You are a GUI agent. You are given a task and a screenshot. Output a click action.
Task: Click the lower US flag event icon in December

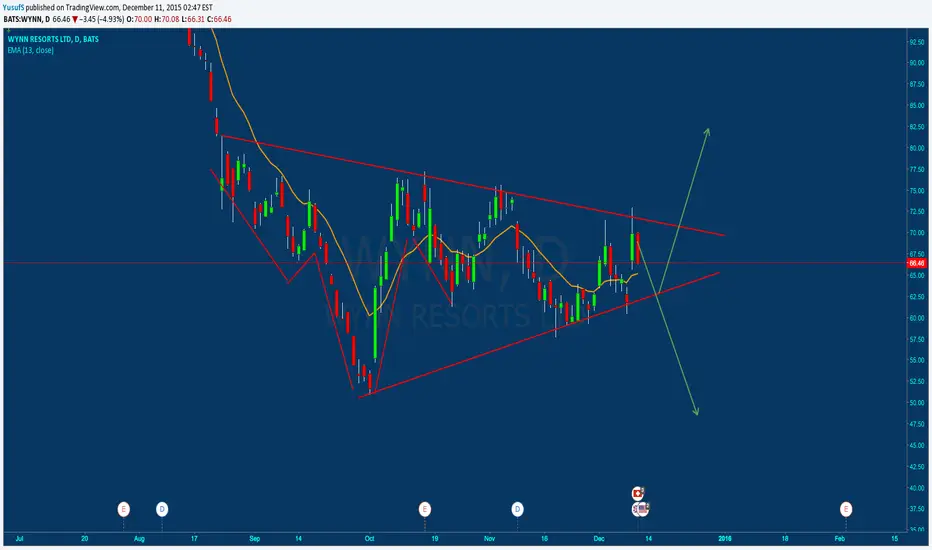(641, 509)
